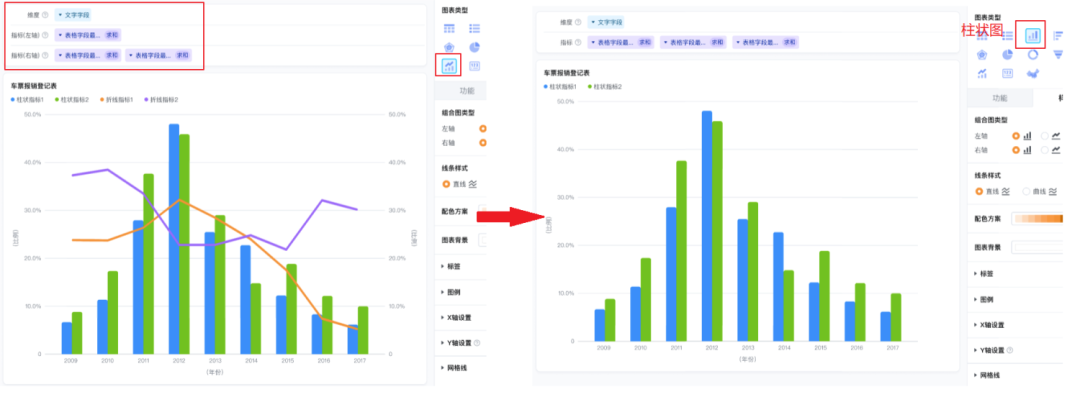Set 左轴 to line type in right panel
Viewport: 1080px width, 397px height.
1050,136
